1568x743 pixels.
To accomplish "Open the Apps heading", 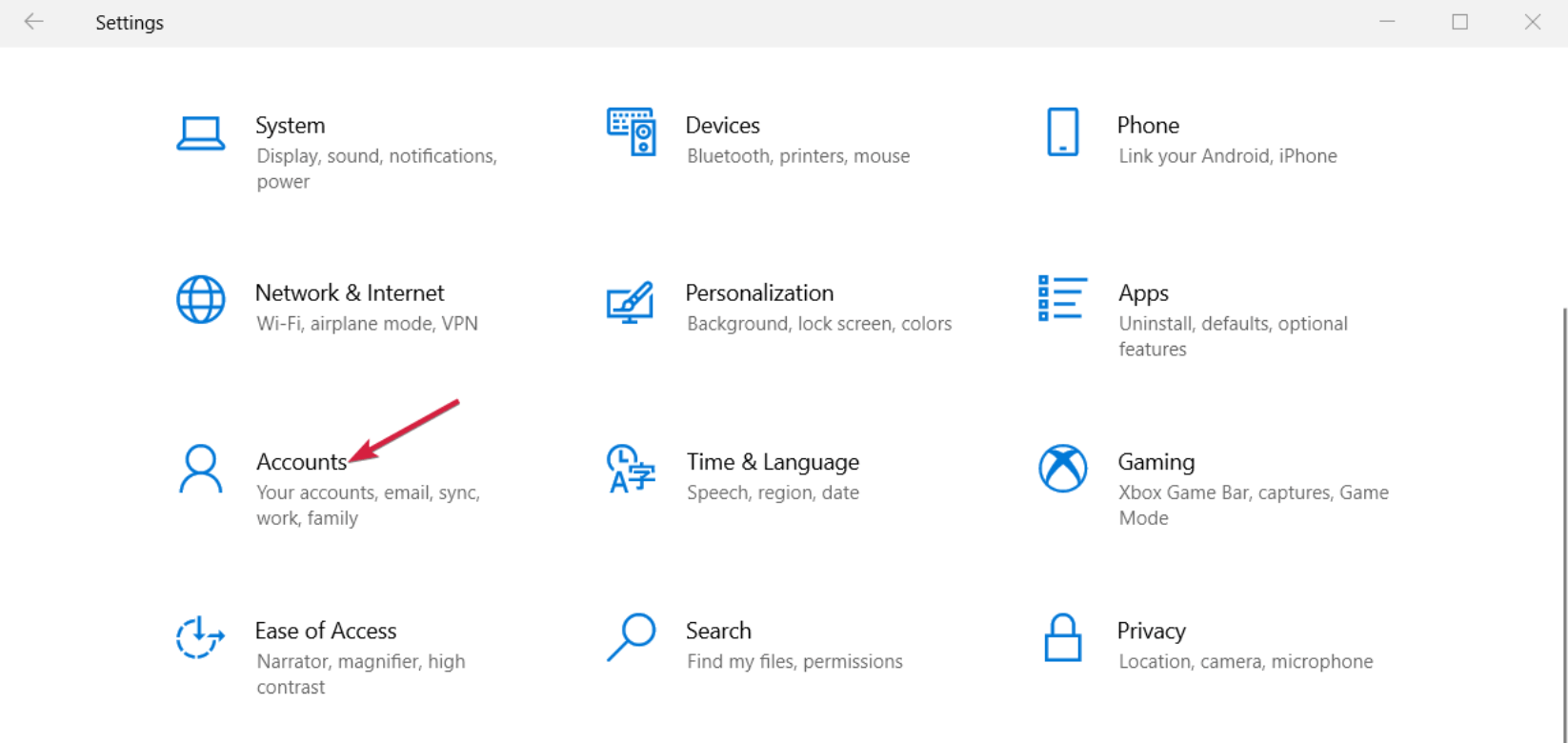I will tap(1143, 293).
